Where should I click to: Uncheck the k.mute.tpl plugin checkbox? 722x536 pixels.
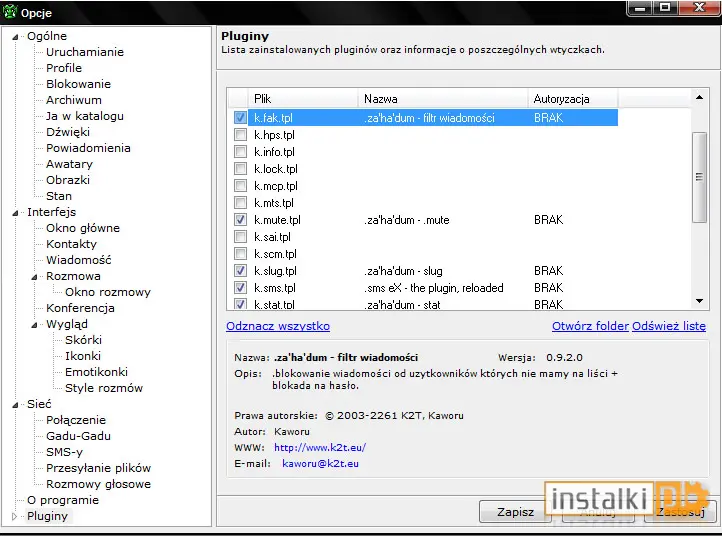click(x=240, y=220)
